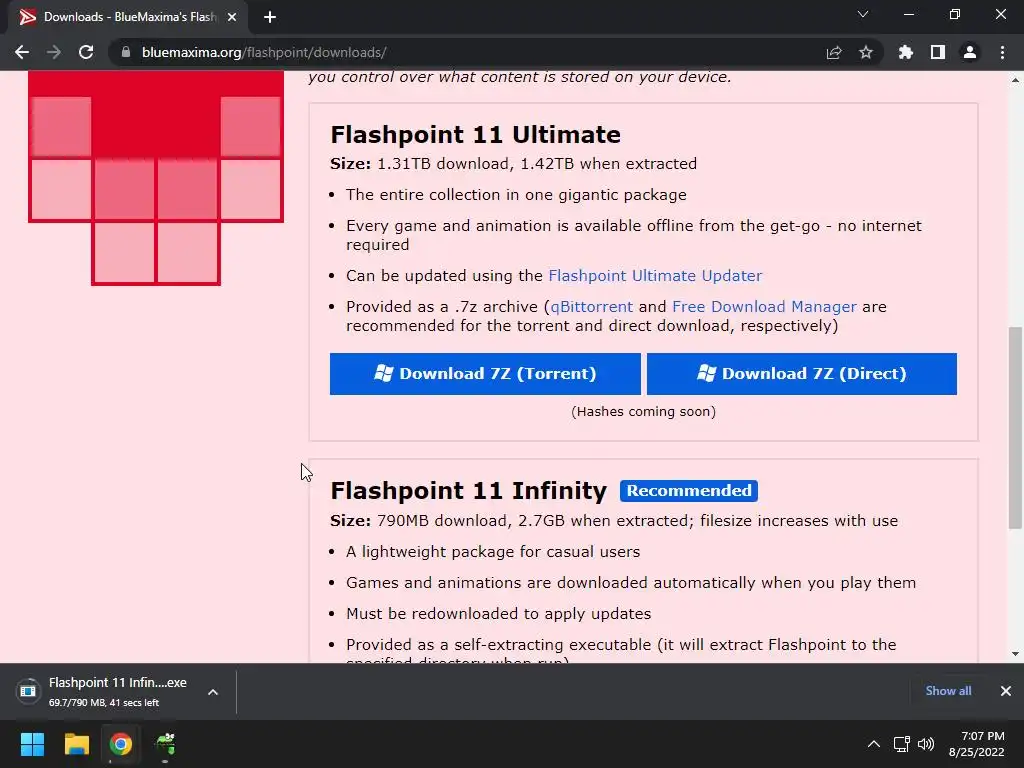
Task: Close the Downloads - BlueMaxima's tab
Action: (232, 17)
